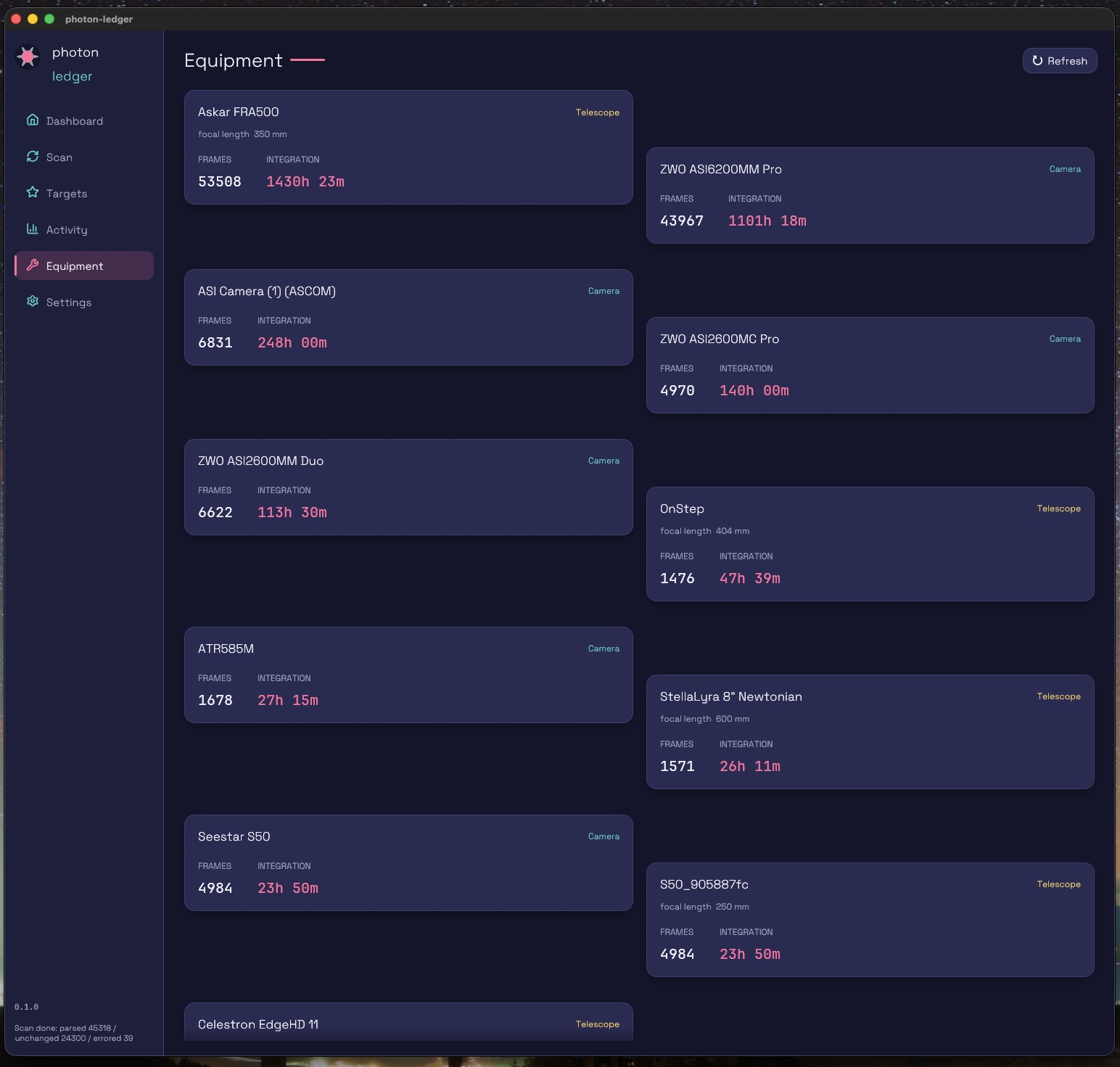Select frame count 6831
Viewport: 1120px width, 1067px height.
click(x=215, y=342)
